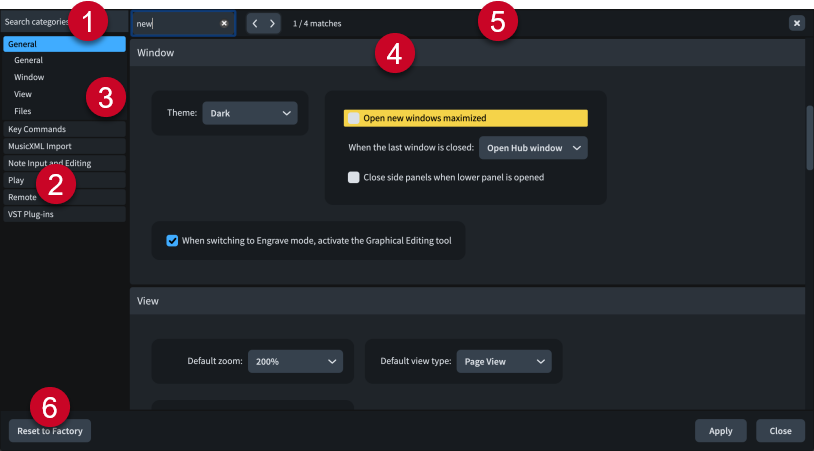Go to next search match
Viewport: 814px width, 451px height.
click(x=272, y=23)
